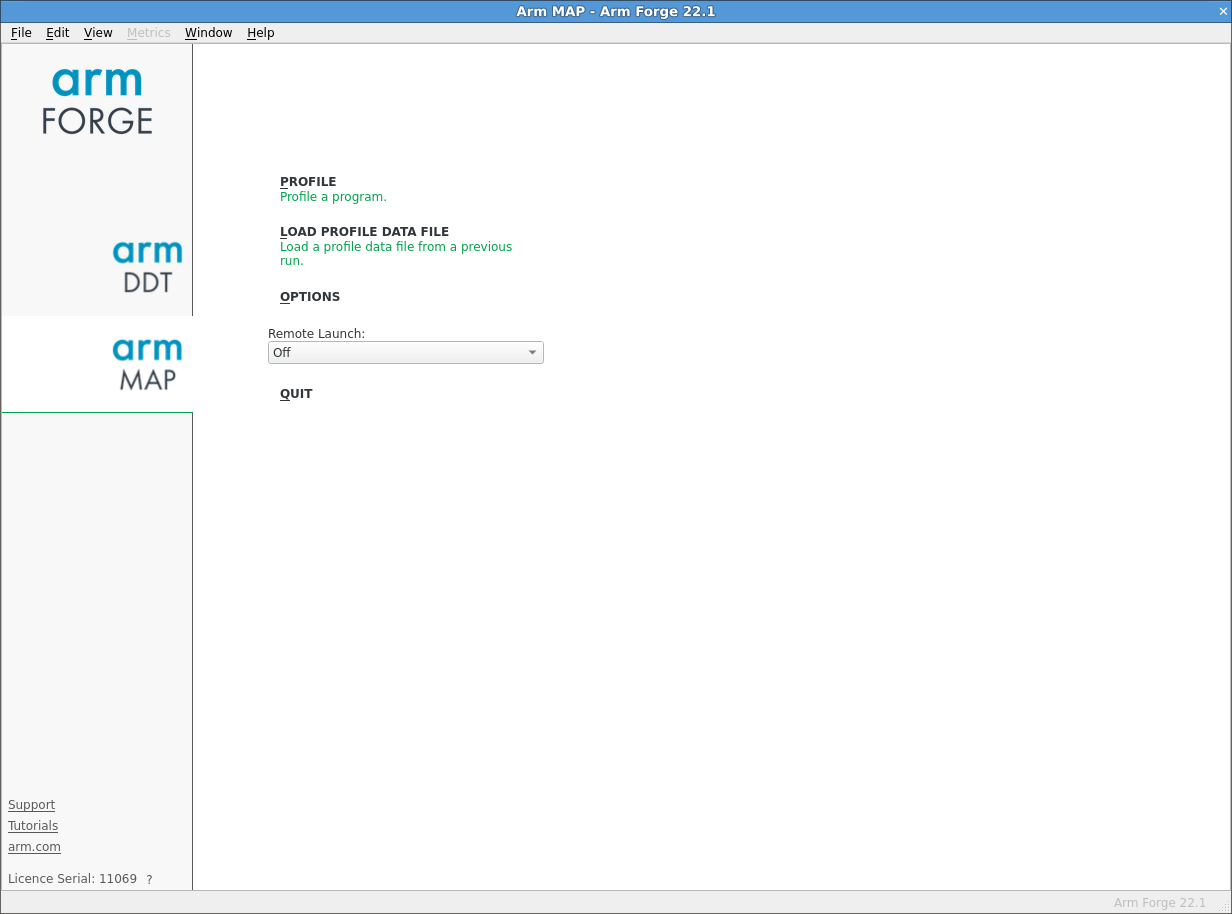The image size is (1232, 914).
Task: Click LOAD PROFILE DATA FILE
Action: coord(364,232)
